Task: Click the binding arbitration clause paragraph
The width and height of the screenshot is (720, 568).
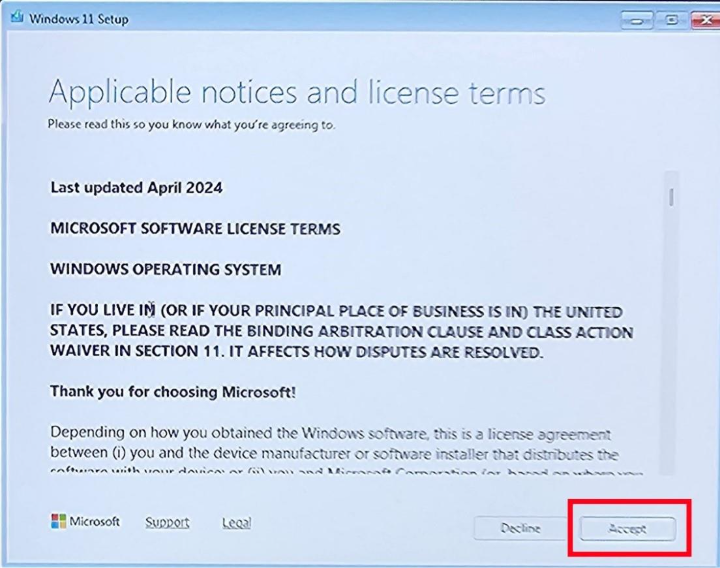Action: [340, 332]
